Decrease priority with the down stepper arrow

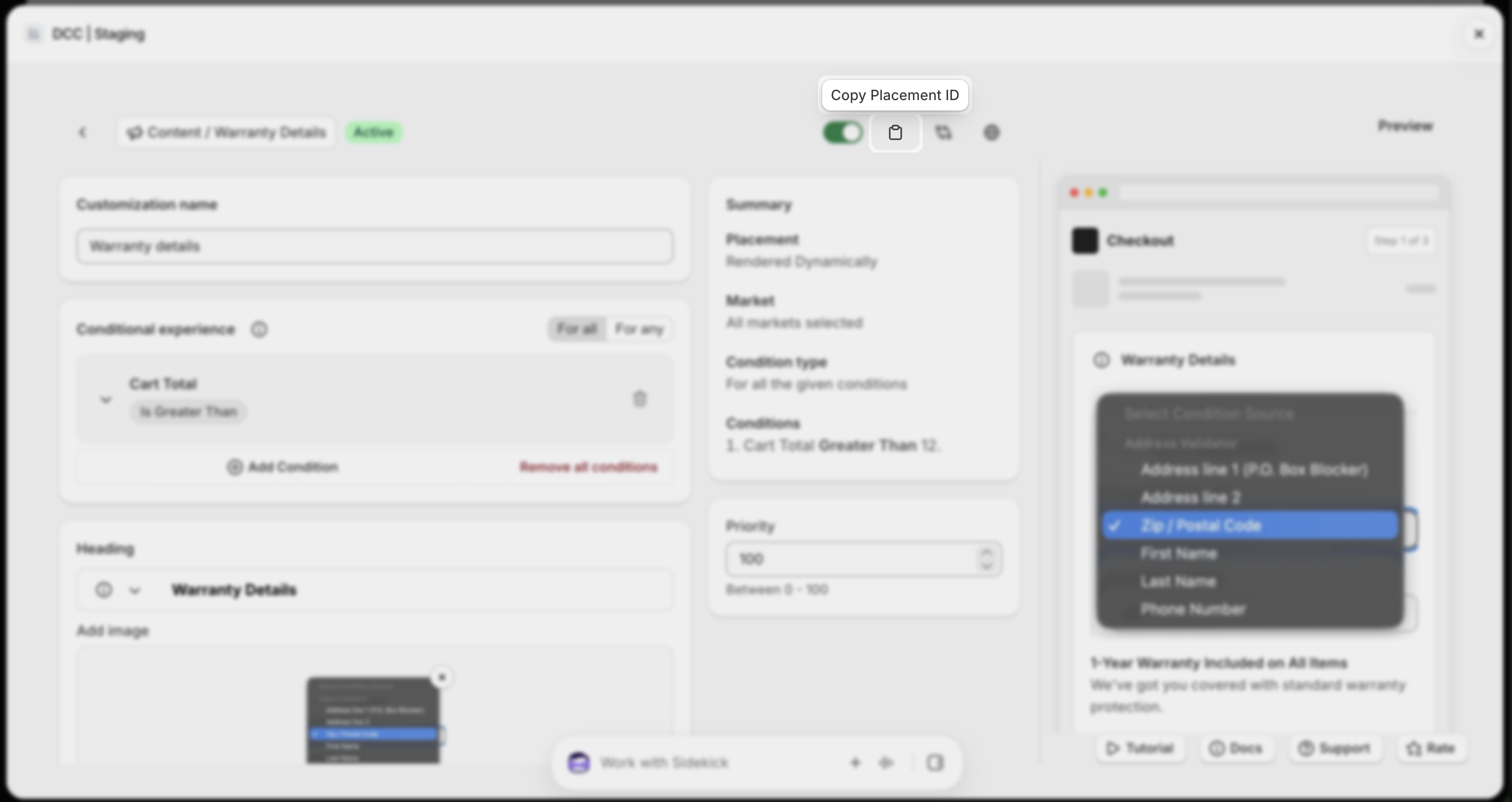[x=987, y=566]
